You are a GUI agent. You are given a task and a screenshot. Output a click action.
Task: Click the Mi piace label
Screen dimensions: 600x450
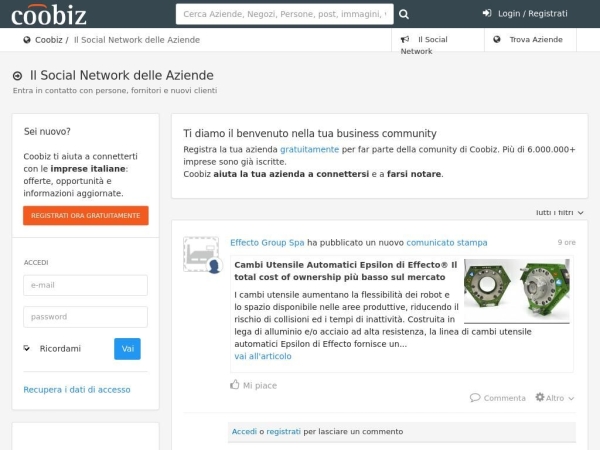(x=260, y=385)
